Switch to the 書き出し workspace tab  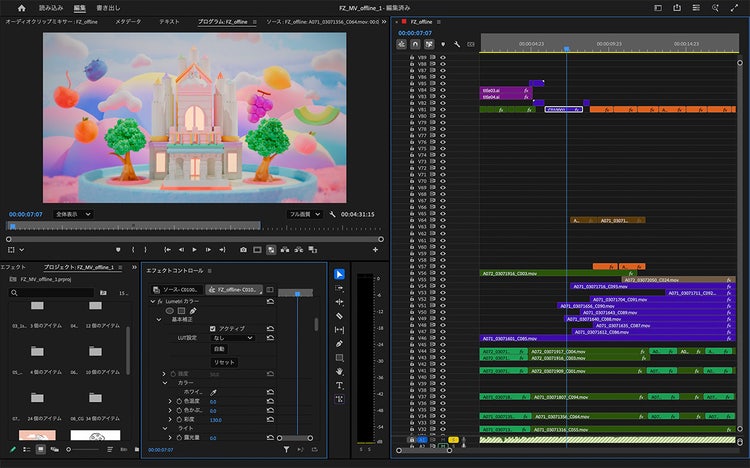[x=108, y=7]
